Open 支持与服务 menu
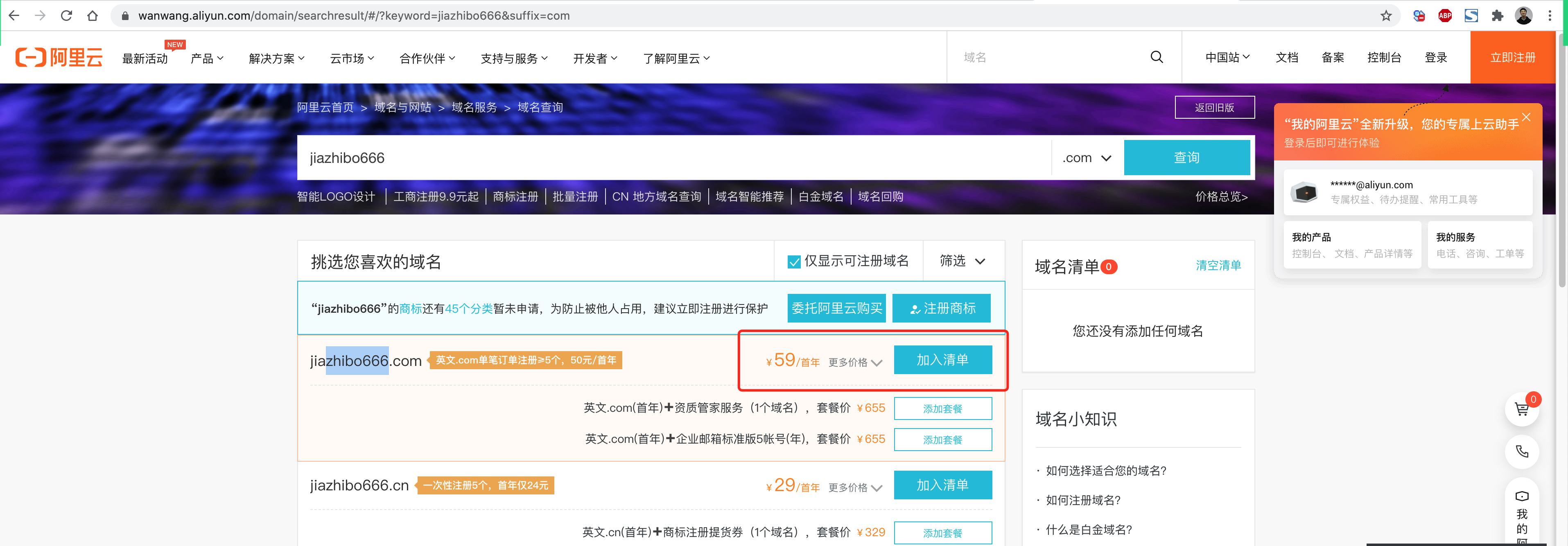This screenshot has height=546, width=1568. (514, 59)
